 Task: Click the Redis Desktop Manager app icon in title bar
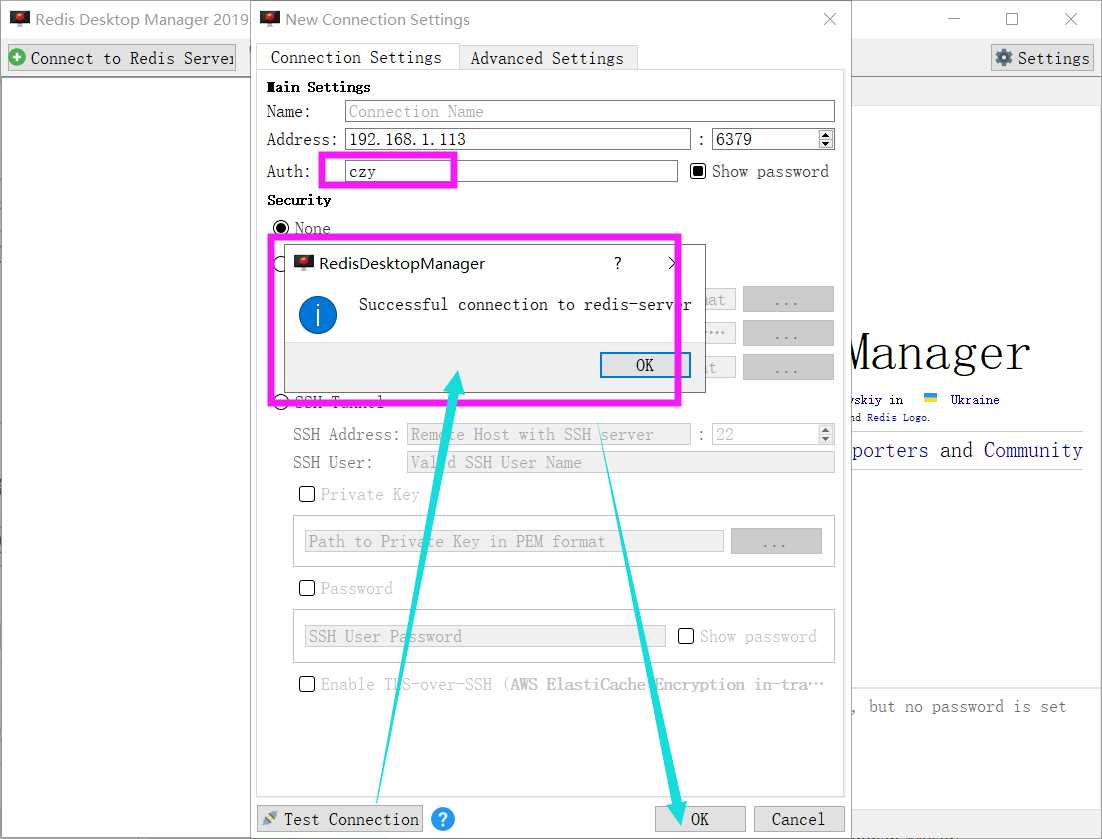20,19
